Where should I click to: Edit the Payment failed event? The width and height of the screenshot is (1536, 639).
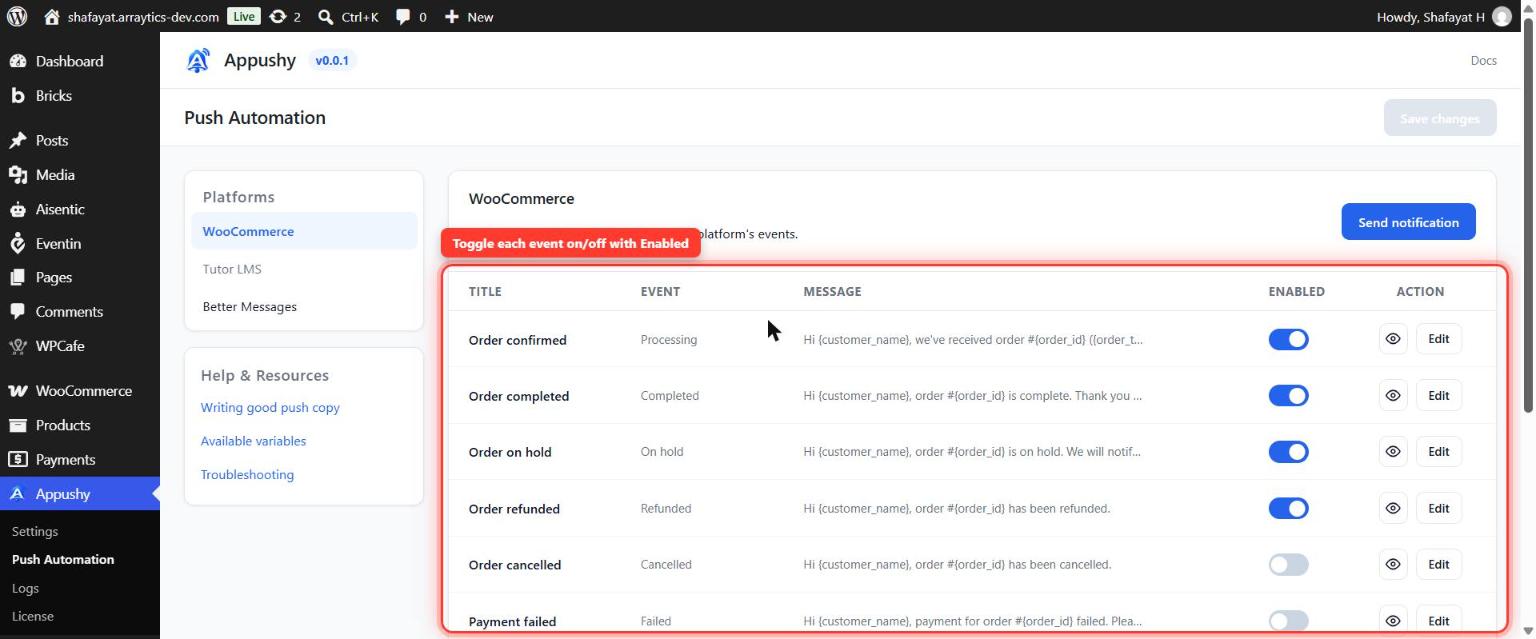click(1439, 621)
